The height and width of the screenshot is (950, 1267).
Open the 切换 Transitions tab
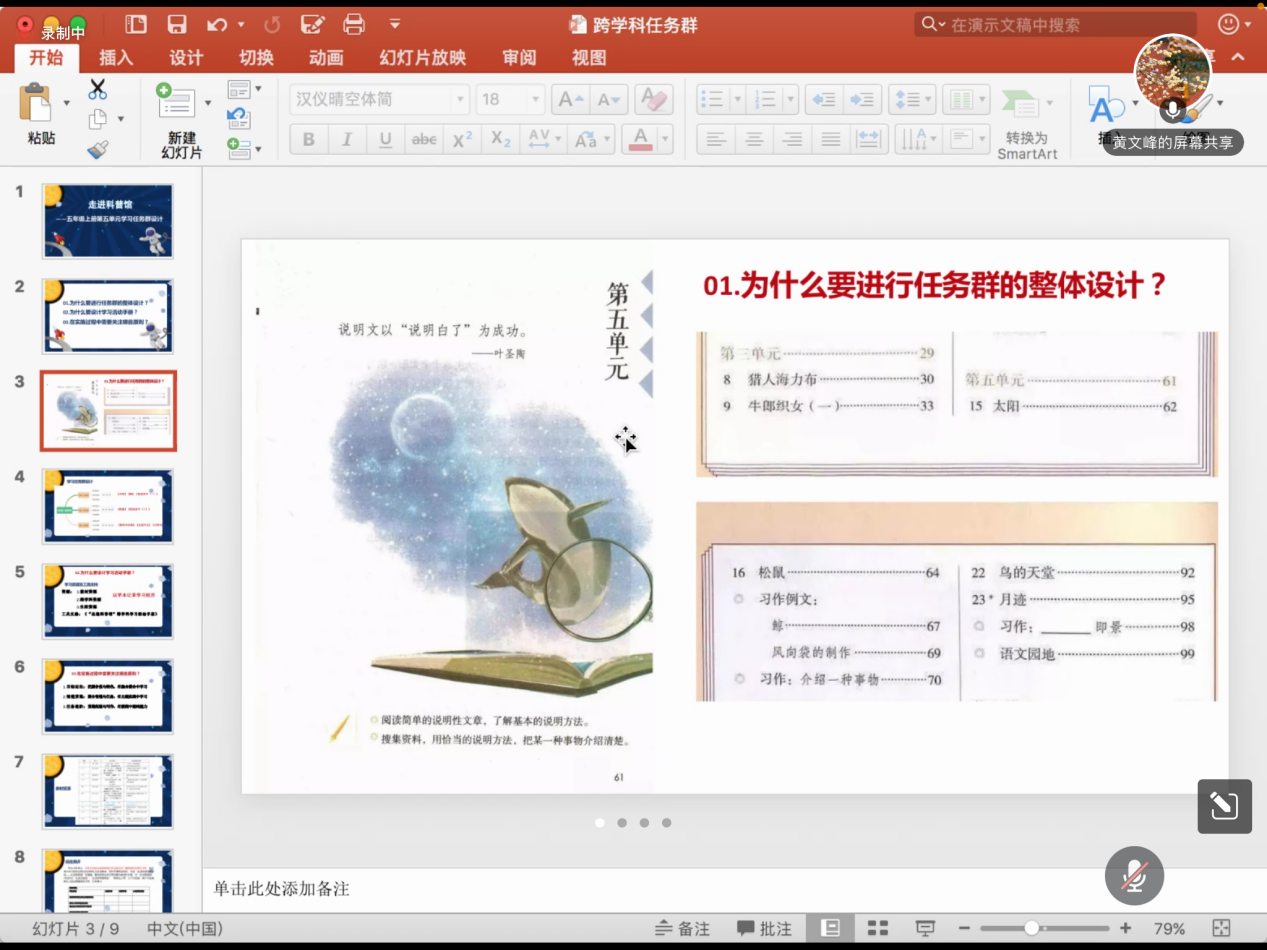pos(256,58)
